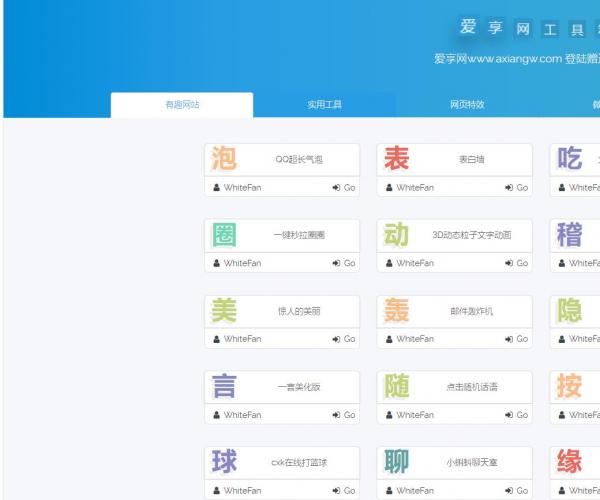Select the 邮件轰炸机 title text
Screen dimensions: 600x500
click(x=472, y=311)
